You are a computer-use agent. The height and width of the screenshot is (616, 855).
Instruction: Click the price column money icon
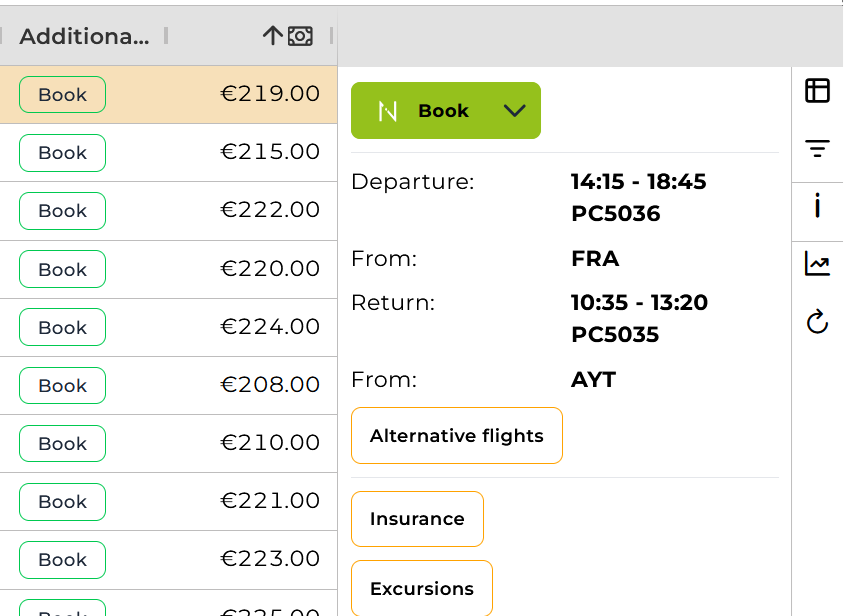point(300,36)
